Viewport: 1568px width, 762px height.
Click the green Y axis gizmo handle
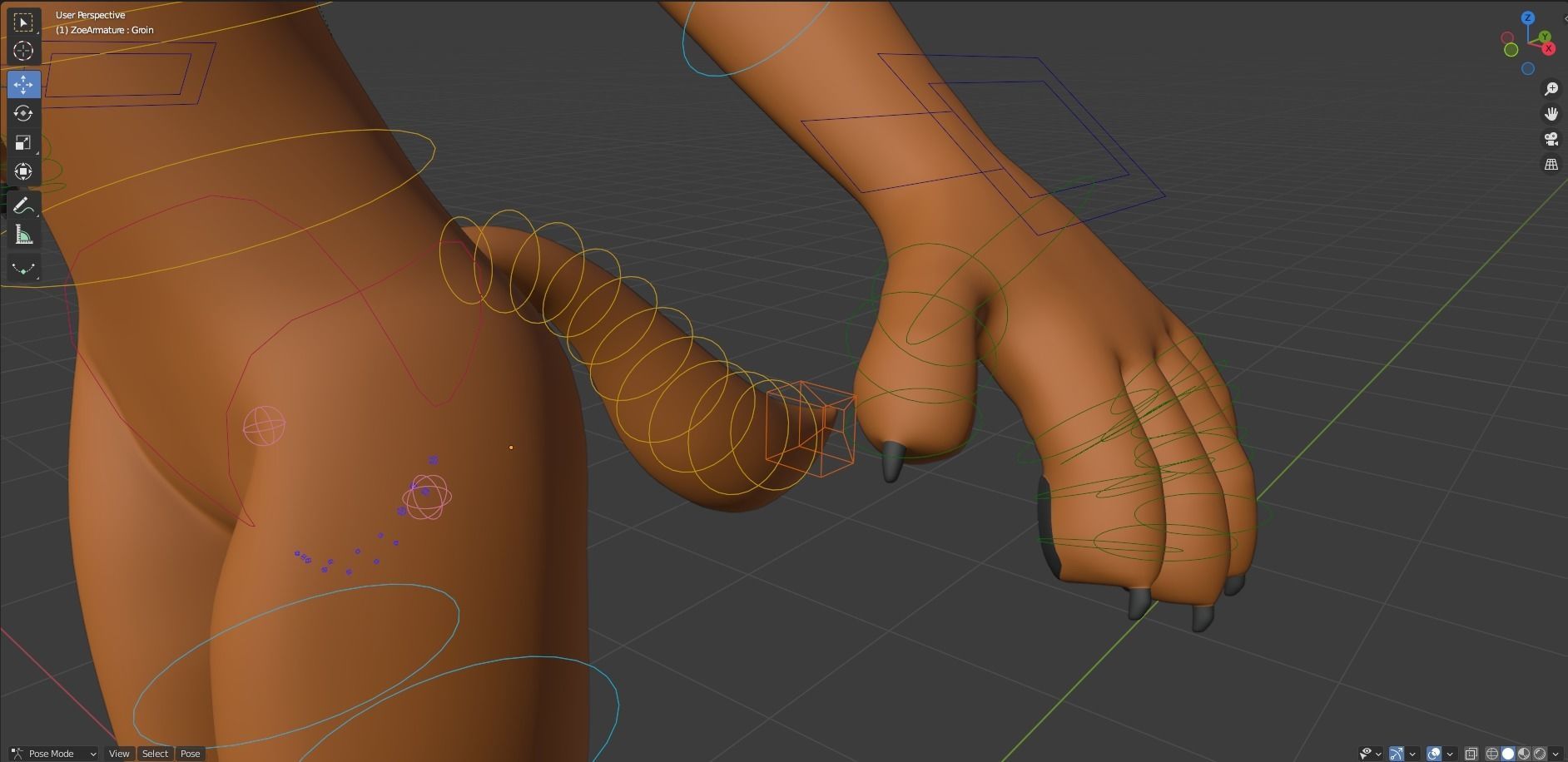click(x=1544, y=37)
